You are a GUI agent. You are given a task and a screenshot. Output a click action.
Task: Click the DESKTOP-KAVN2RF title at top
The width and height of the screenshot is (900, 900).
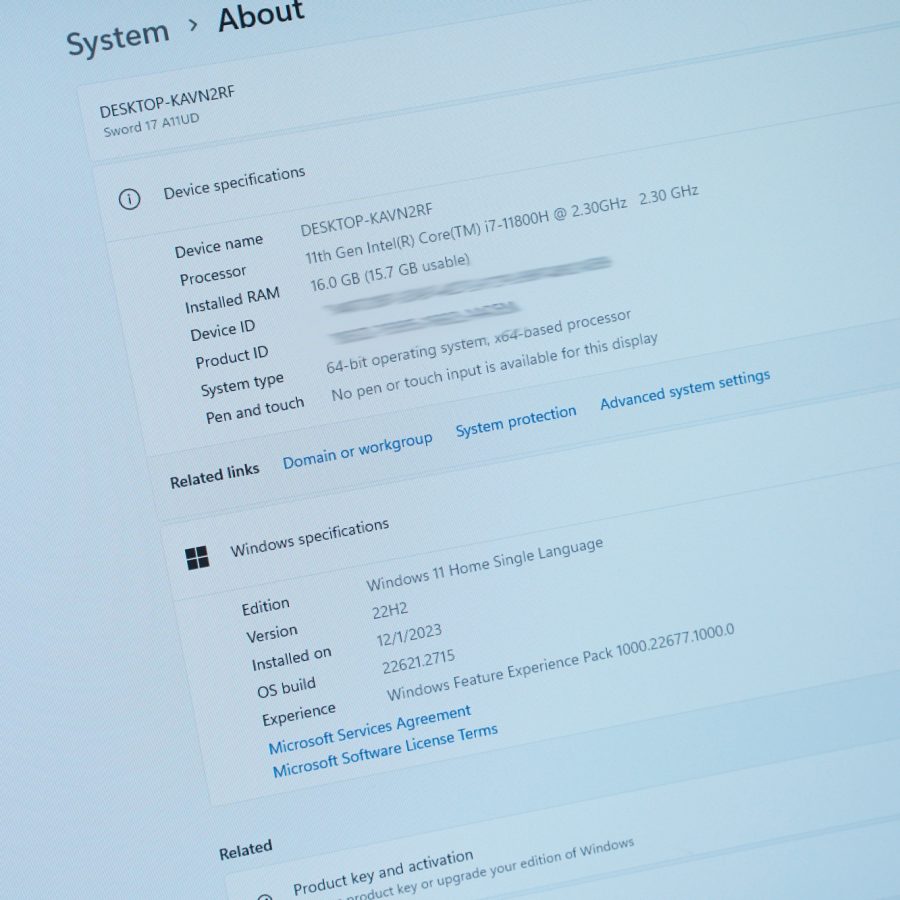tap(167, 102)
